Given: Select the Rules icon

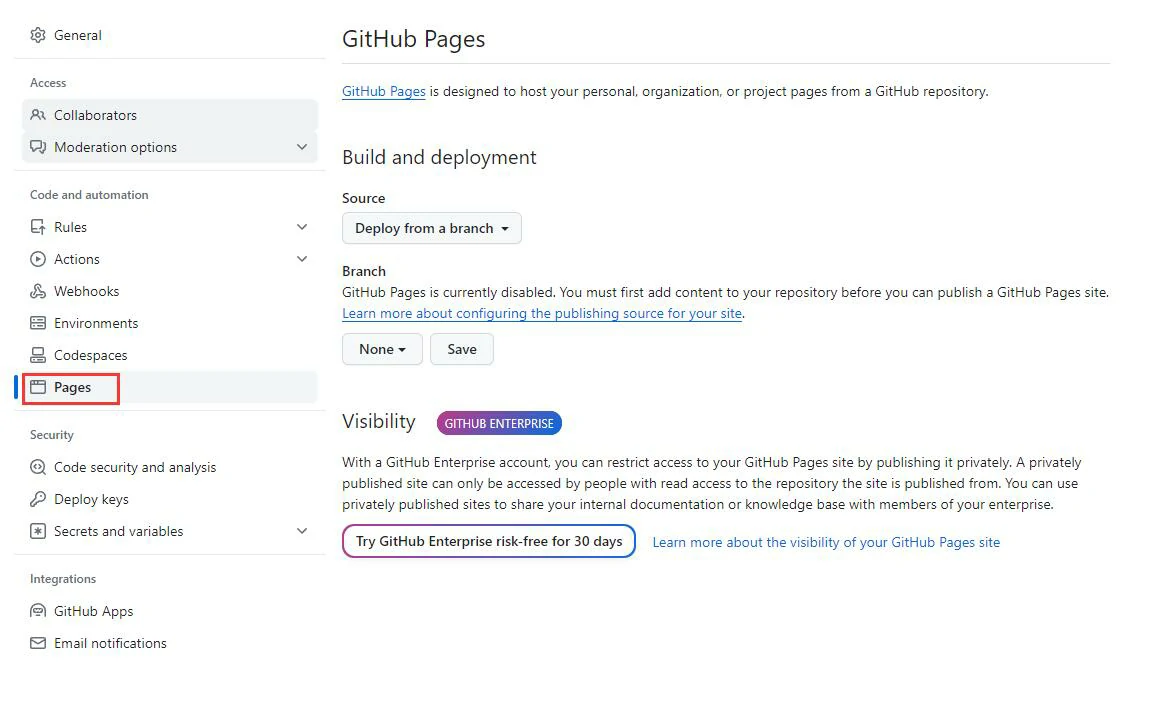Looking at the screenshot, I should (38, 227).
